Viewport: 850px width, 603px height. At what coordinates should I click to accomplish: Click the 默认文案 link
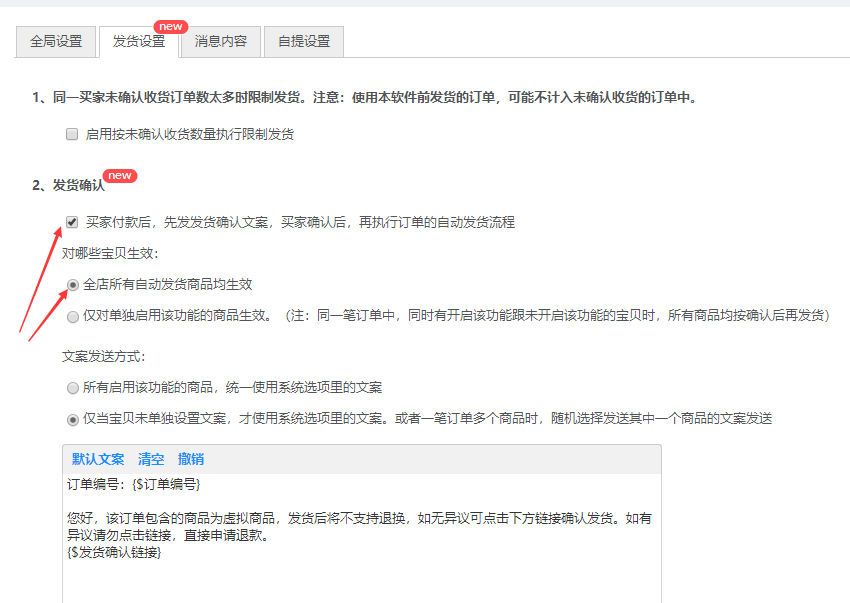[x=98, y=459]
